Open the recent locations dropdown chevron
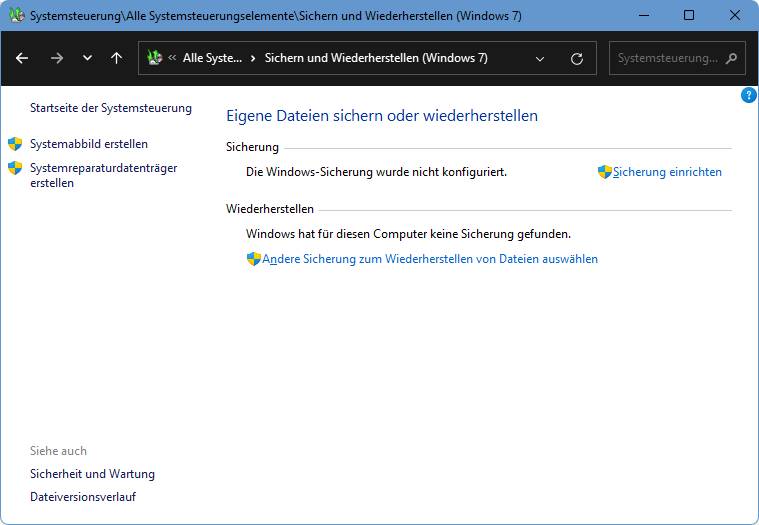Viewport: 759px width, 525px height. pyautogui.click(x=87, y=58)
